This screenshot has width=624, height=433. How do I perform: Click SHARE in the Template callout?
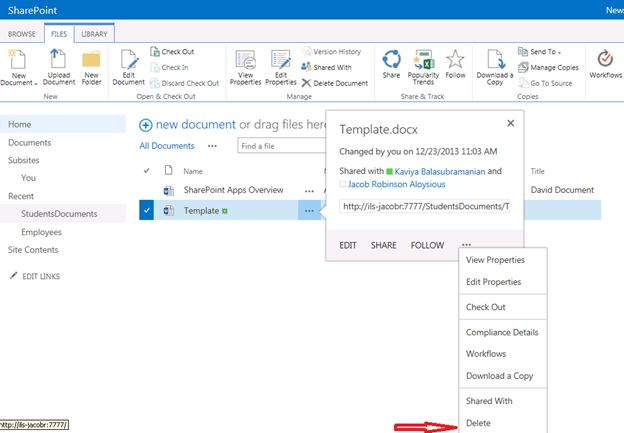[383, 245]
